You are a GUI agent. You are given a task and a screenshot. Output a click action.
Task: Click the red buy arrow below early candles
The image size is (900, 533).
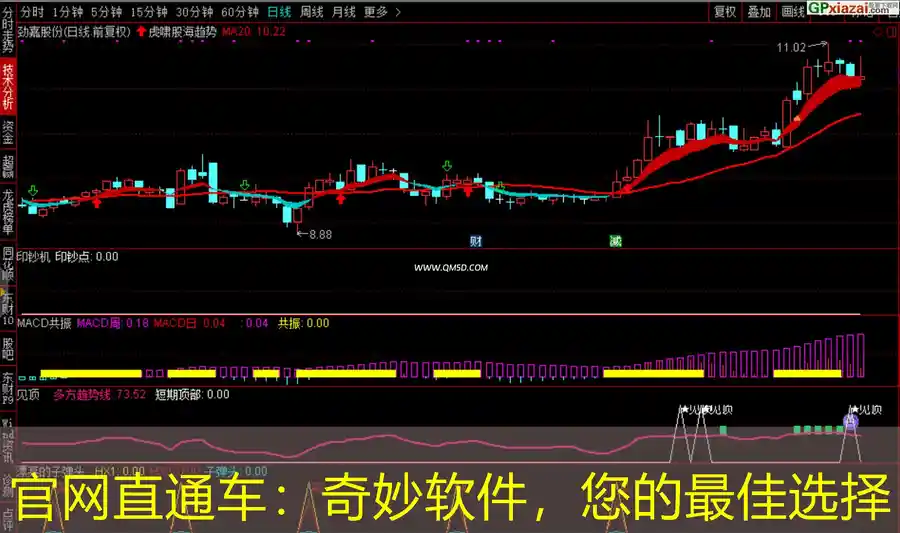click(x=97, y=202)
